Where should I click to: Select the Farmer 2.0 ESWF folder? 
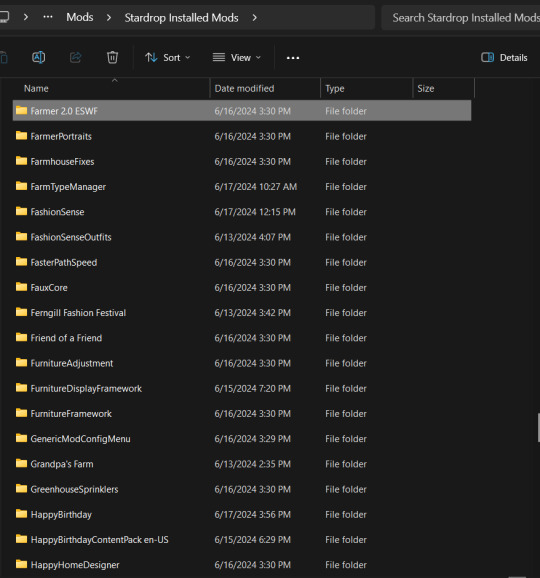[242, 111]
